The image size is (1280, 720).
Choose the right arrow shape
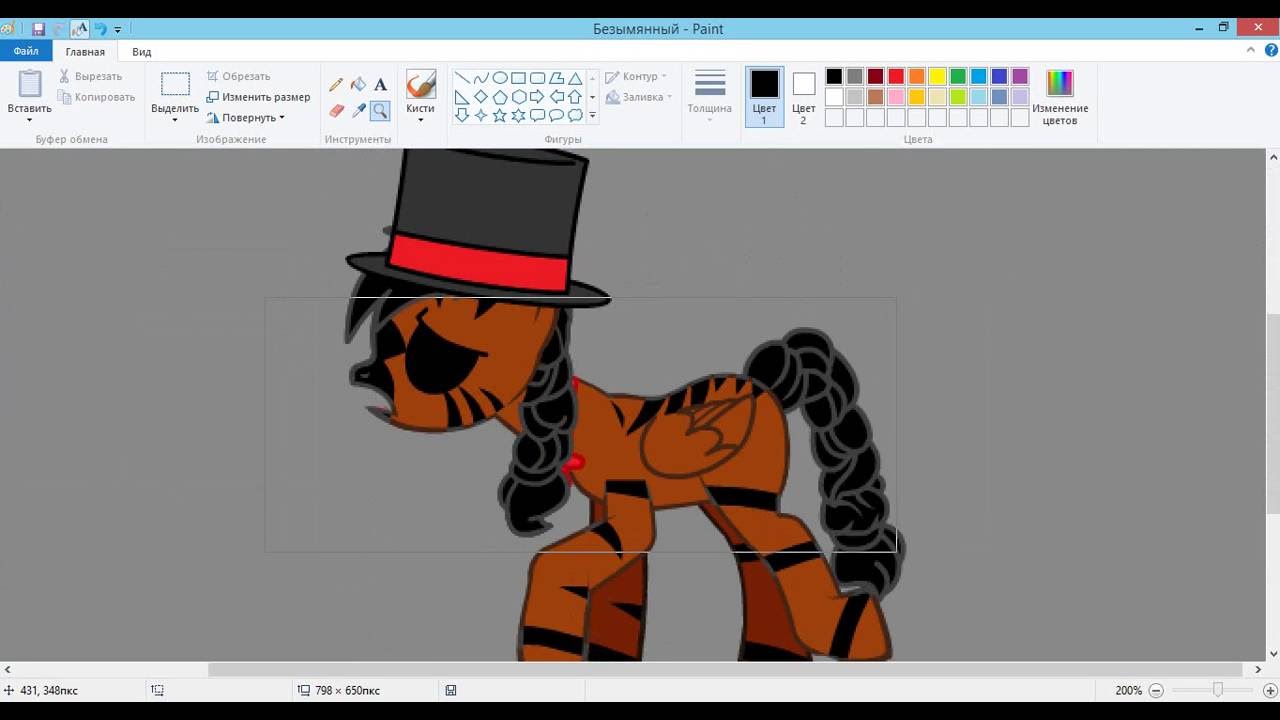tap(537, 97)
